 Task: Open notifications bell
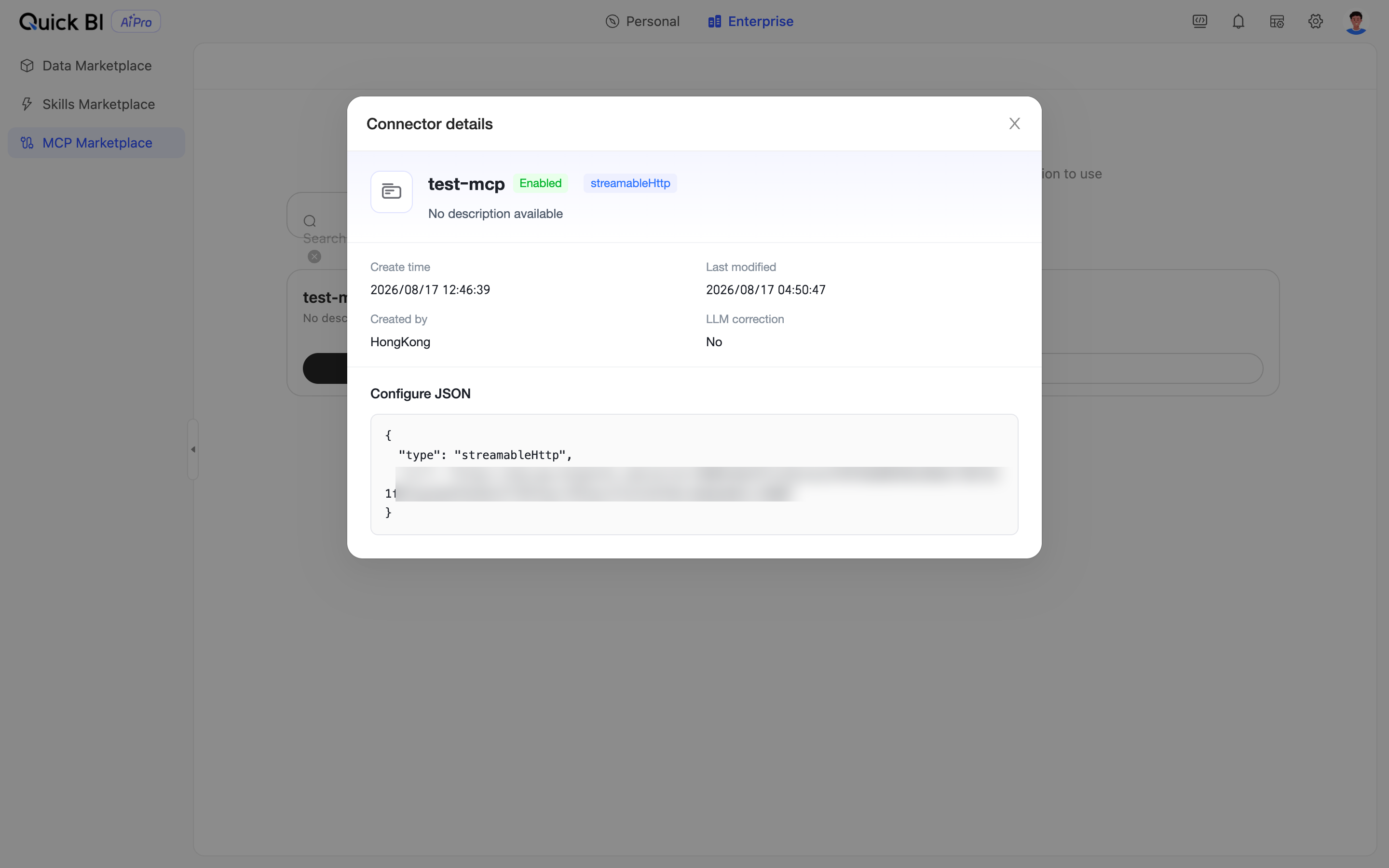pyautogui.click(x=1238, y=22)
